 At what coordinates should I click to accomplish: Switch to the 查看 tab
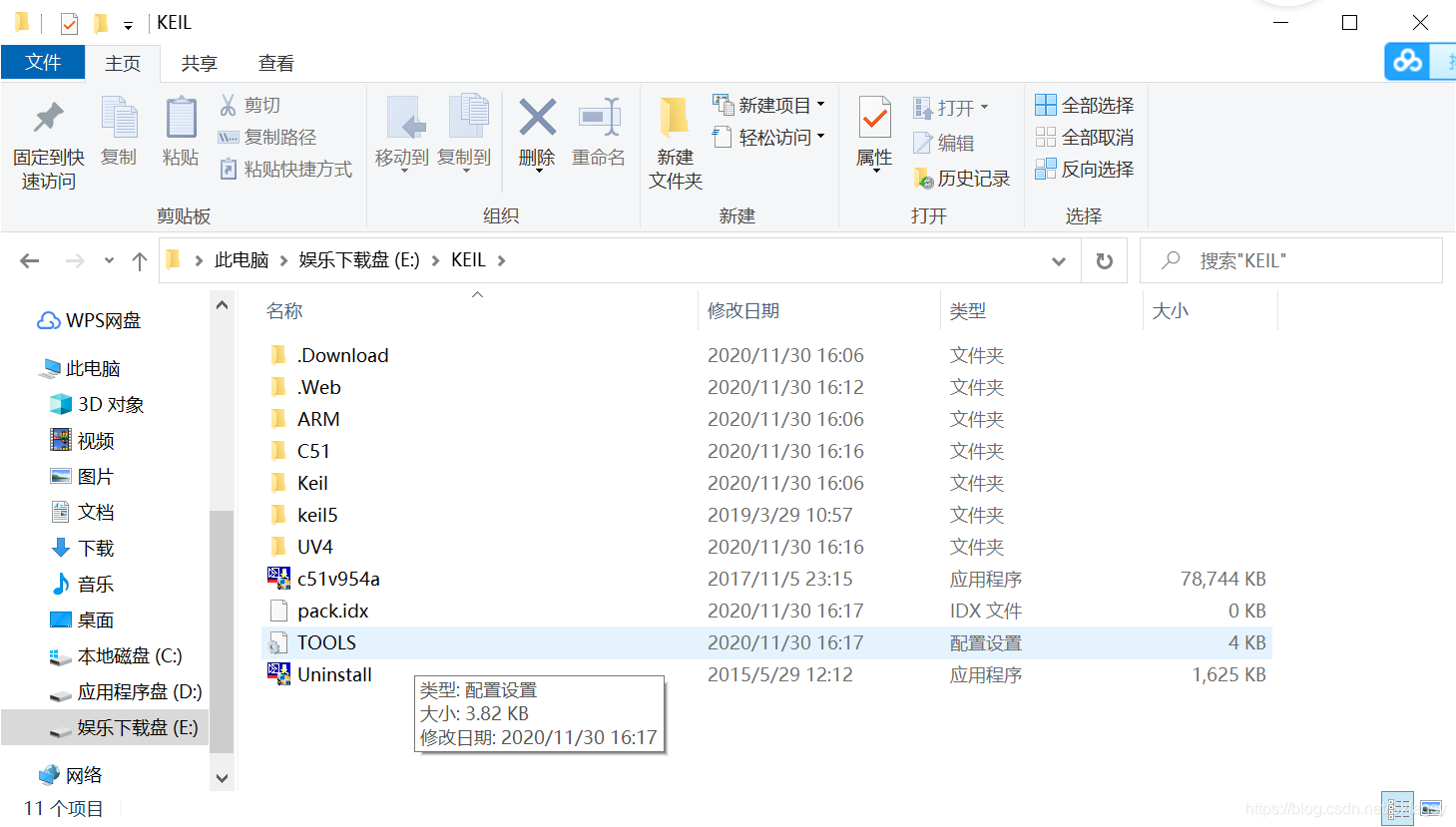click(x=276, y=63)
